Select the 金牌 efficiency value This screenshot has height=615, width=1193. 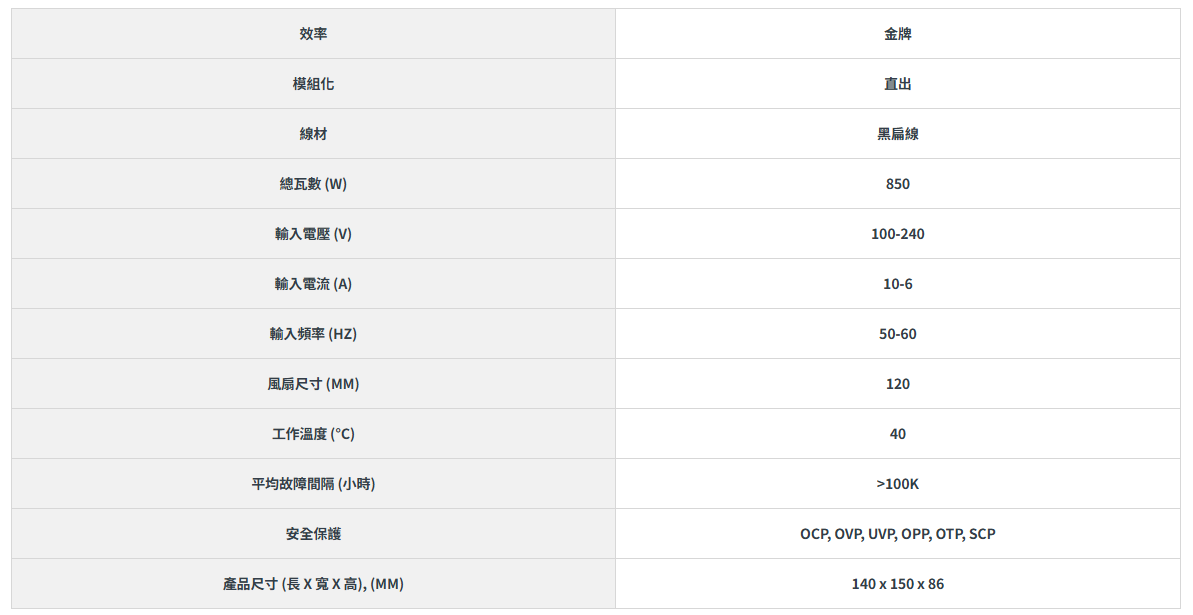(x=897, y=34)
